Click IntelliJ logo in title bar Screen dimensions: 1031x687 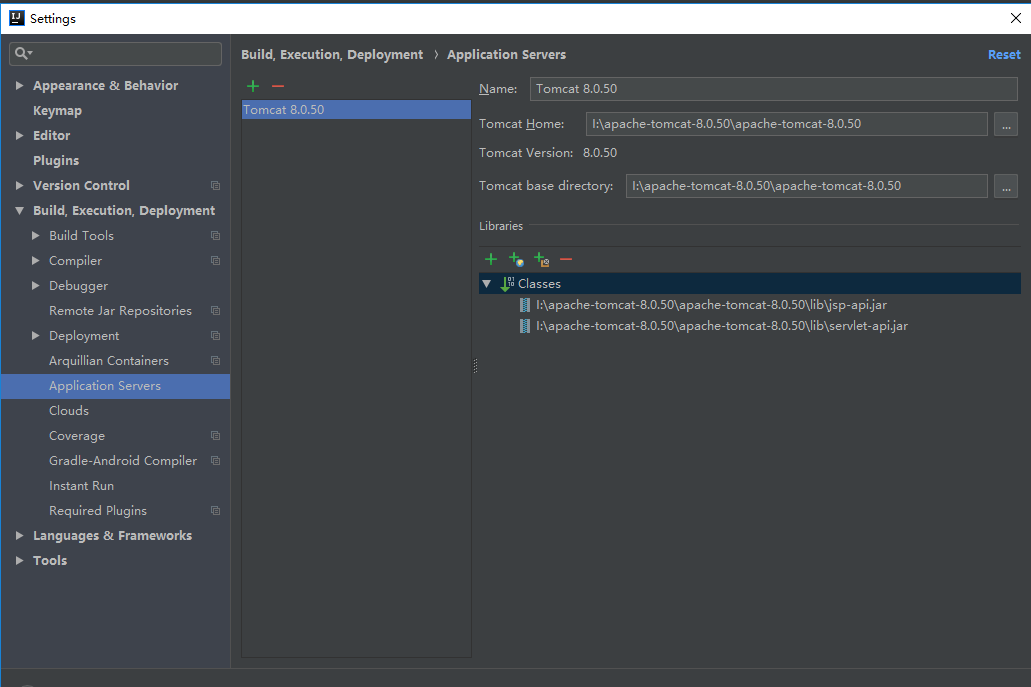tap(17, 18)
